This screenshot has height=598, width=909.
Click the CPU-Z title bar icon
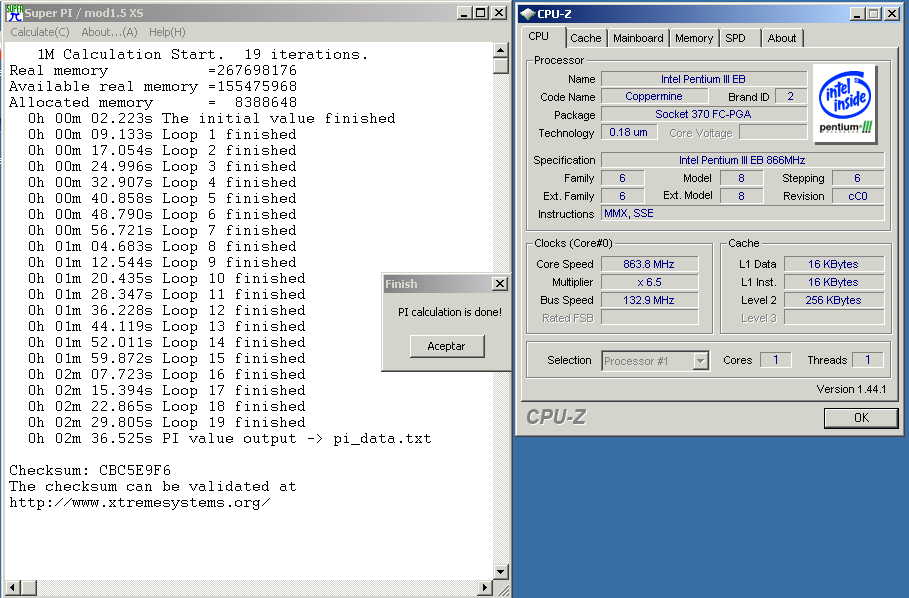coord(528,13)
